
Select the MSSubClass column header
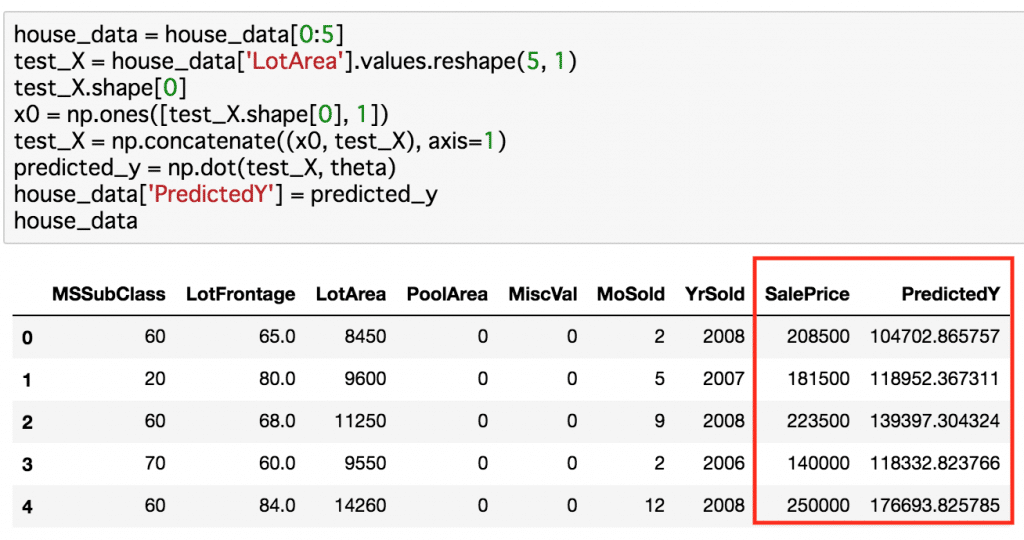[108, 294]
